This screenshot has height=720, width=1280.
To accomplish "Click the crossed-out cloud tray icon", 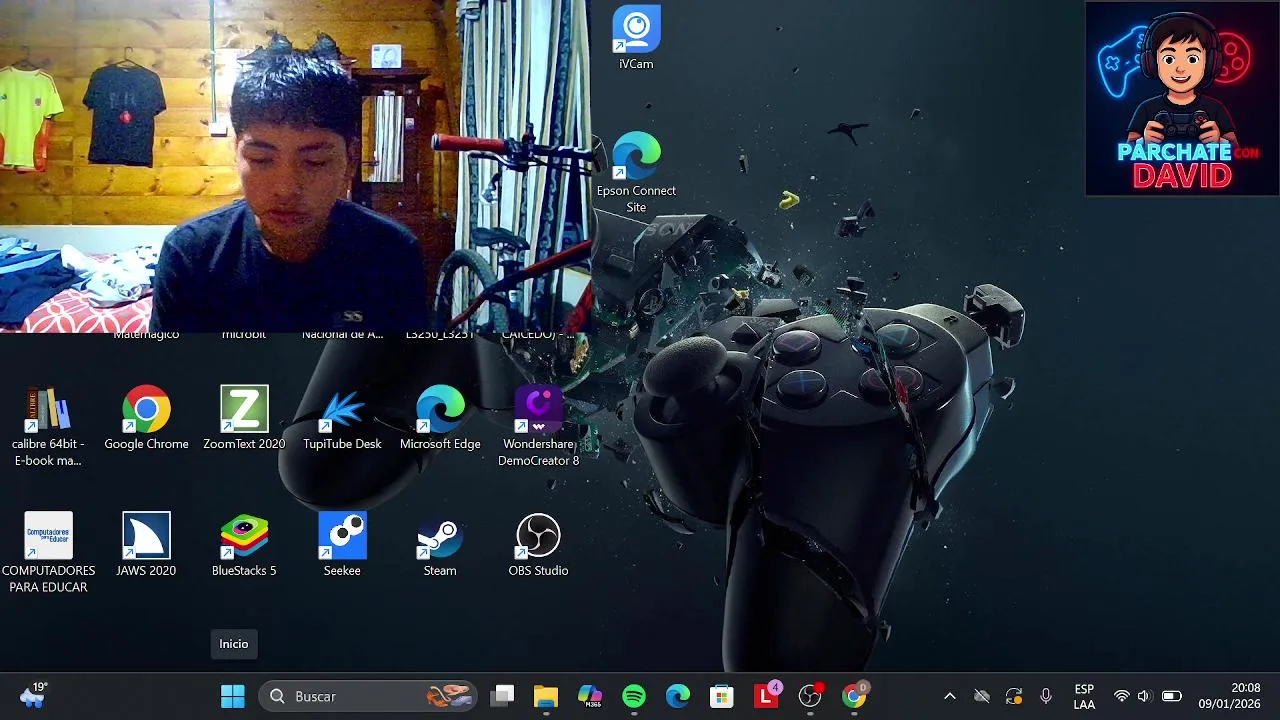I will [x=982, y=696].
